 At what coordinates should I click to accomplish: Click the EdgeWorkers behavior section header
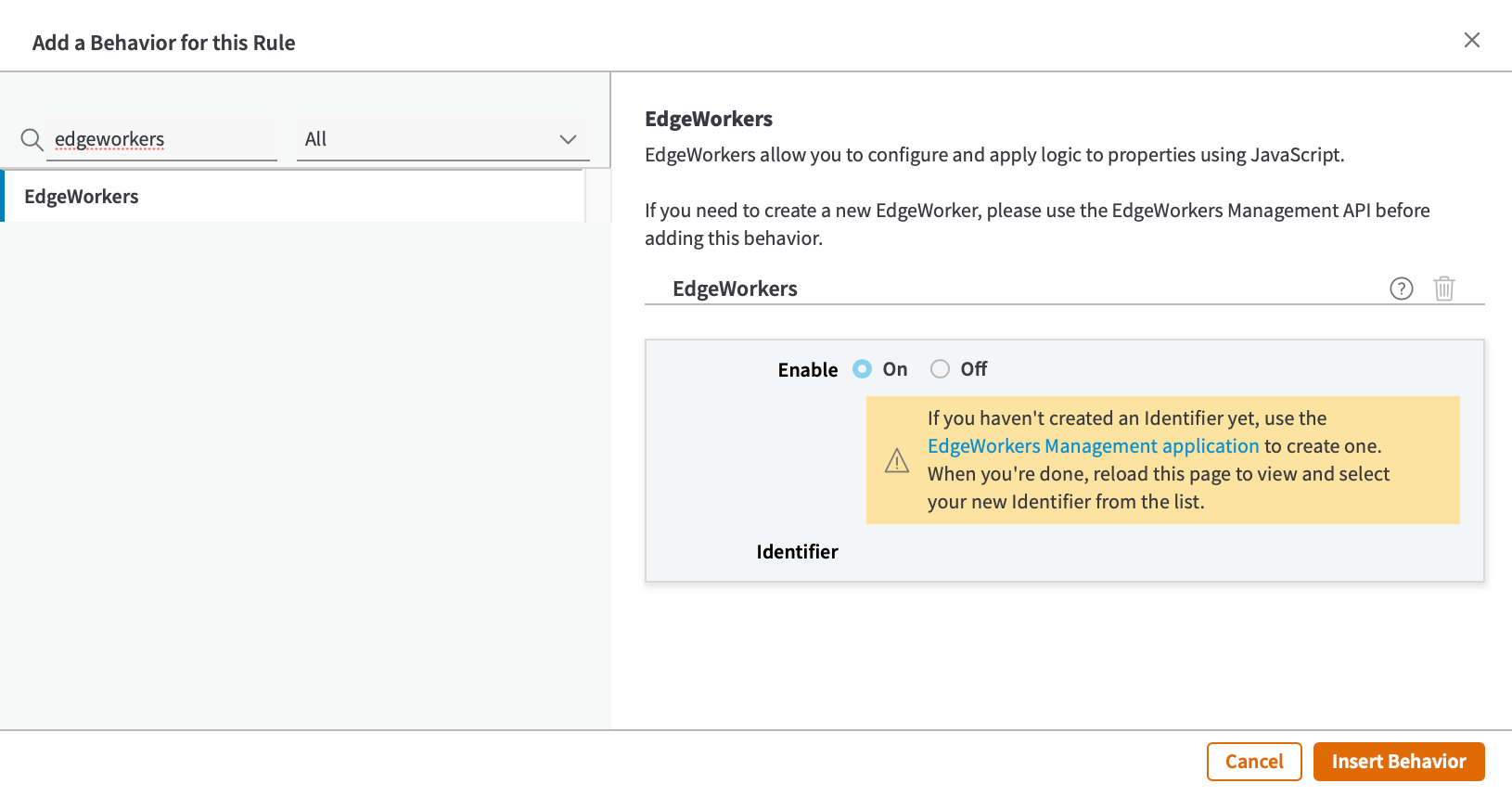coord(735,289)
